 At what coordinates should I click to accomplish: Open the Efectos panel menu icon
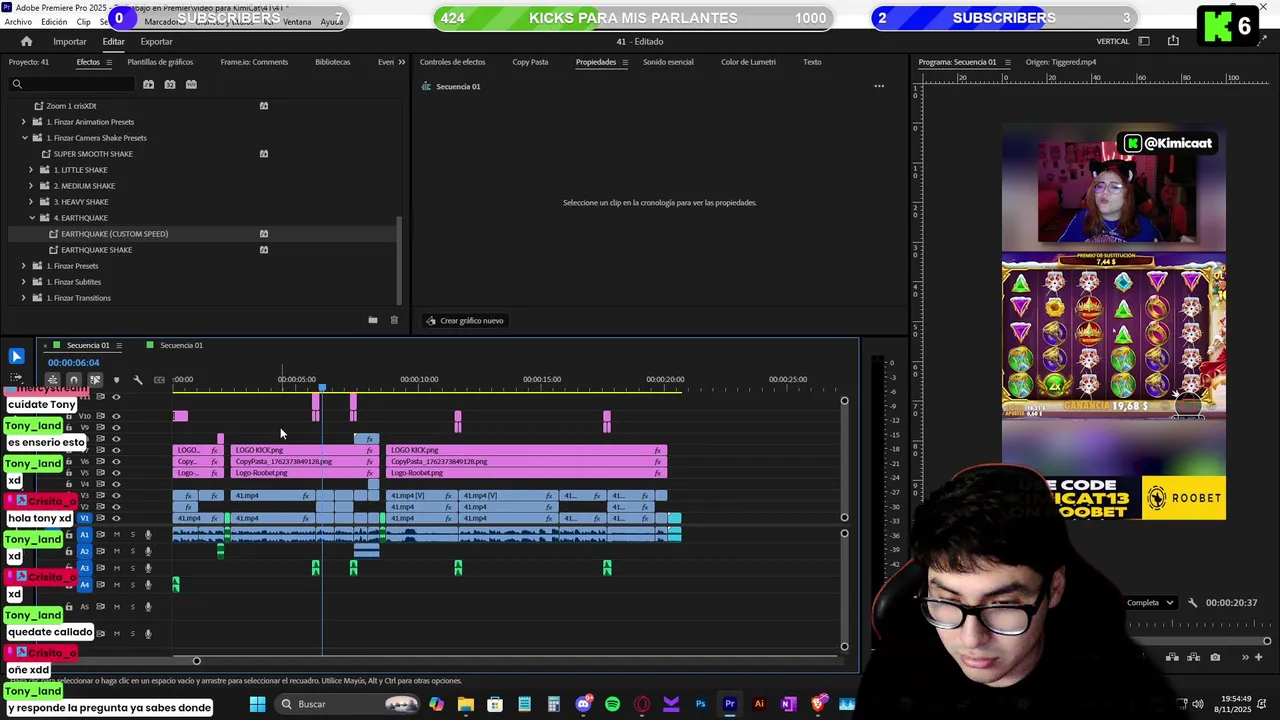(x=108, y=62)
